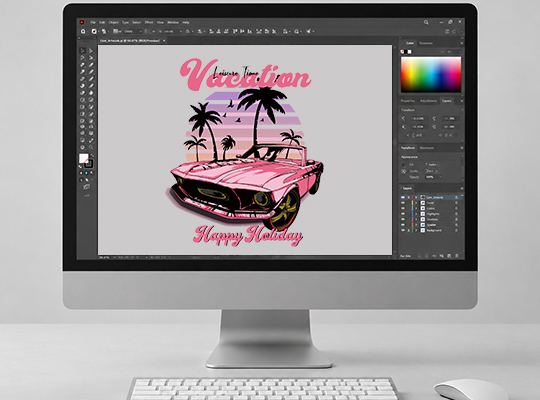Click the Stroke icon in Appearance section
540x400 pixels.
click(403, 171)
